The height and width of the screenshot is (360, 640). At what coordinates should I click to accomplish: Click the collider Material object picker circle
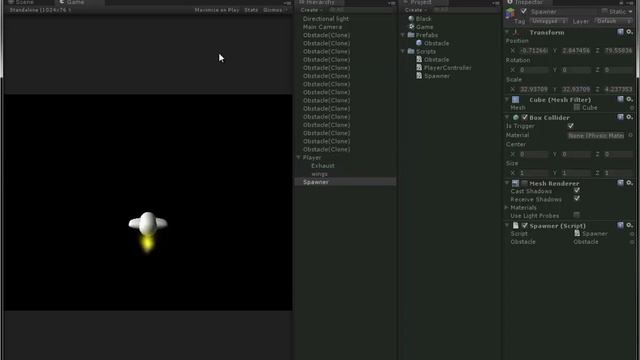coord(631,135)
